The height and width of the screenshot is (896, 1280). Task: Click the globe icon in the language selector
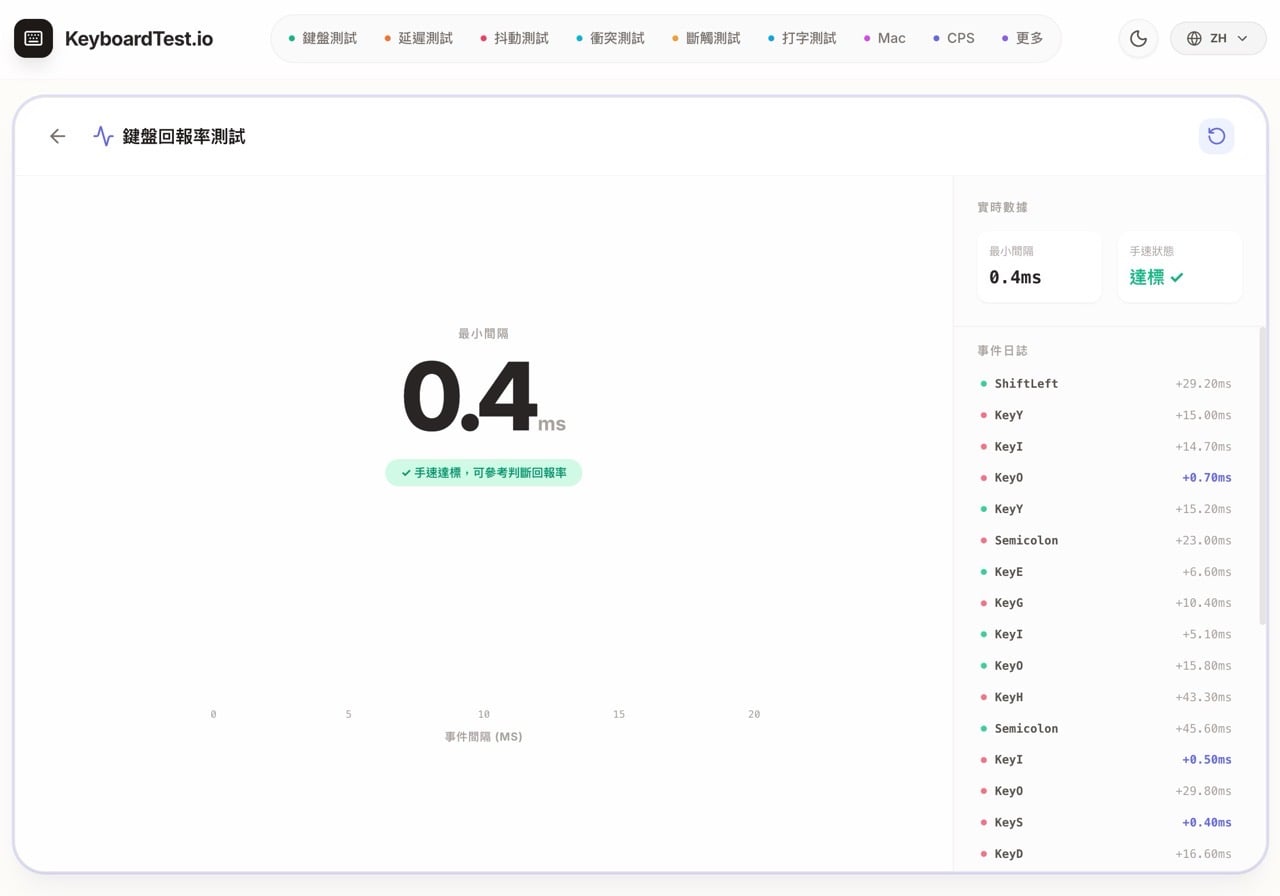click(1193, 38)
